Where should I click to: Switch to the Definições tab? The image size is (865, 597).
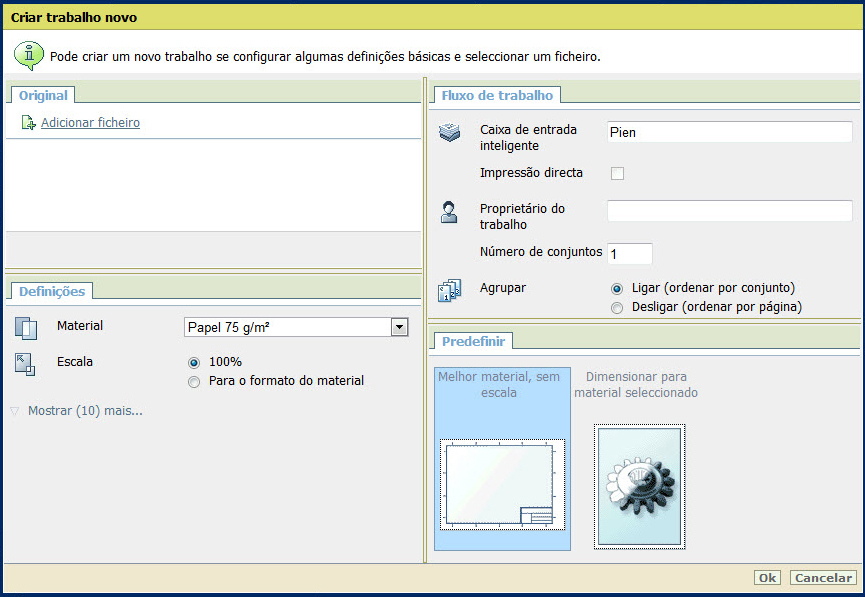[x=51, y=291]
